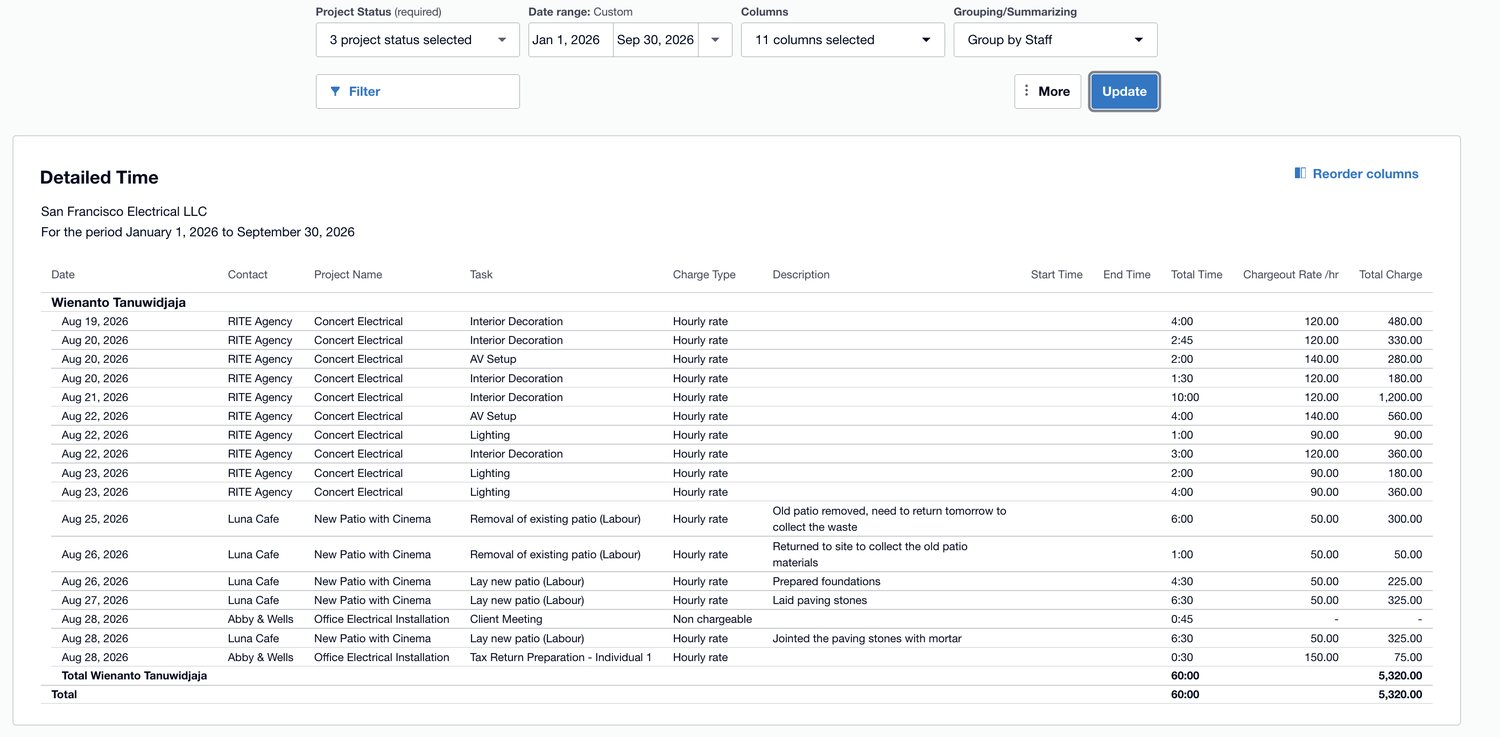The image size is (1500, 737).
Task: Click the End Time column header
Action: [1127, 274]
